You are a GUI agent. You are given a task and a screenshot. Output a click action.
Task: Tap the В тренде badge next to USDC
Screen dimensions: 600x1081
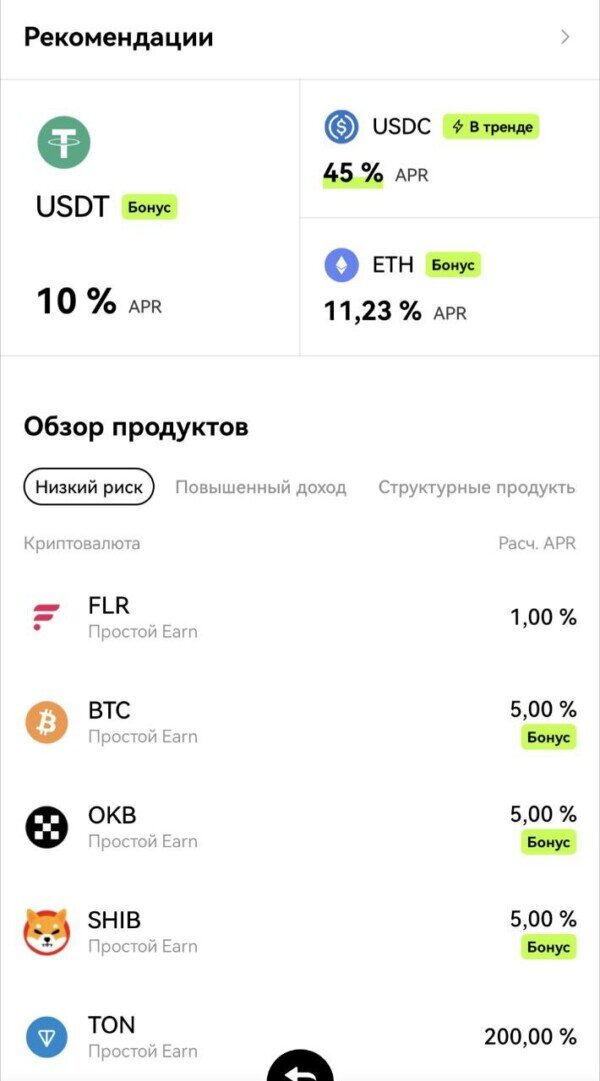tap(491, 127)
